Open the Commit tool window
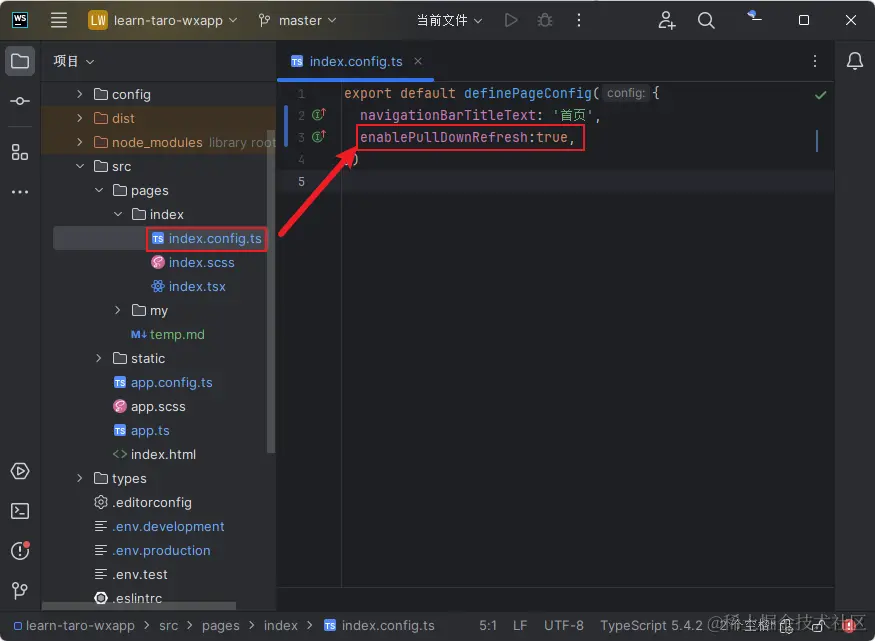 pos(20,101)
